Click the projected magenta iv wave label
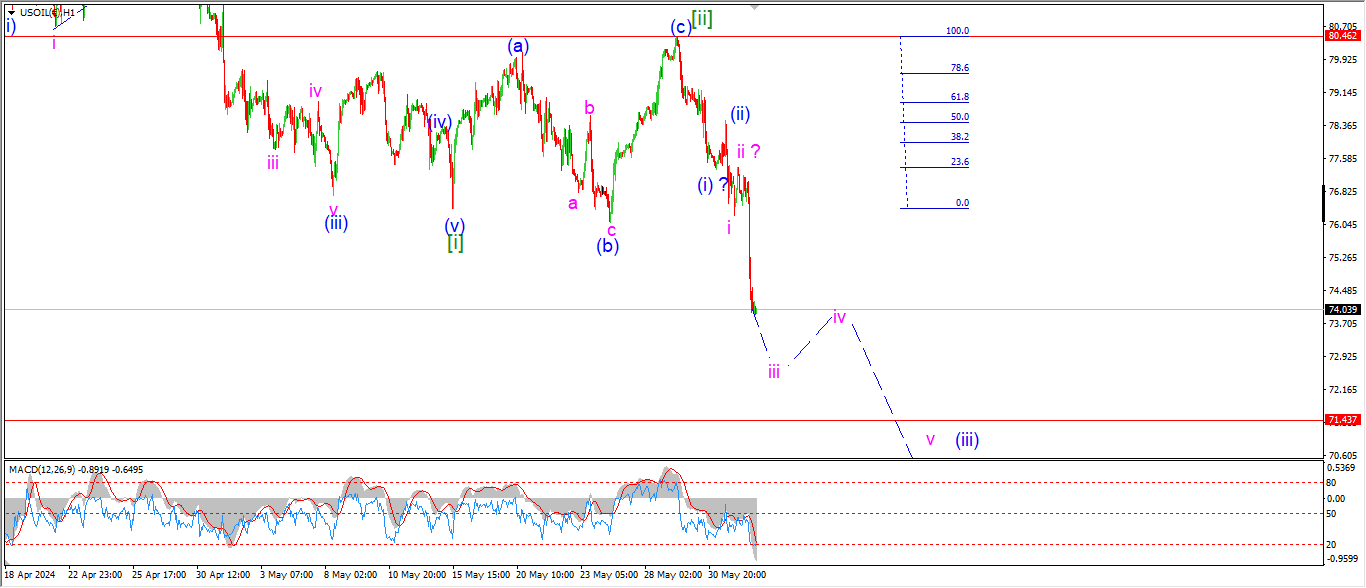Image resolution: width=1366 pixels, height=588 pixels. point(839,317)
